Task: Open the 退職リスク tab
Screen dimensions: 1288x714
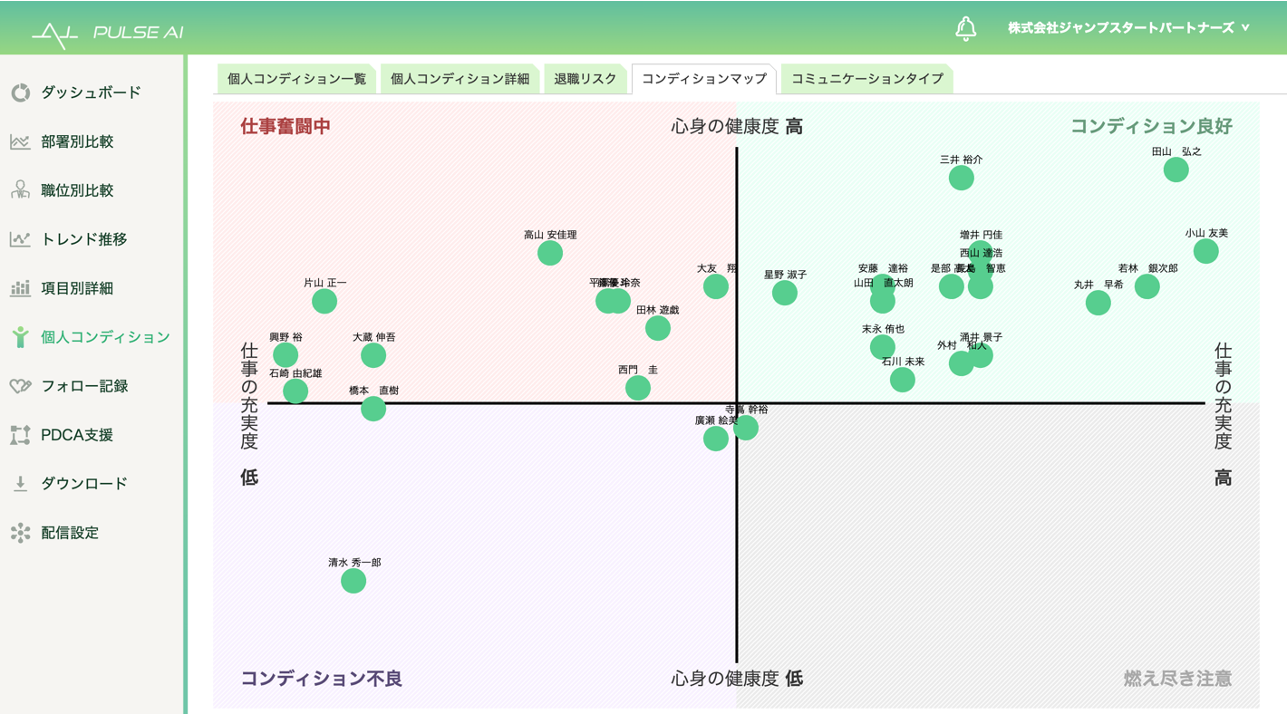Action: (585, 79)
